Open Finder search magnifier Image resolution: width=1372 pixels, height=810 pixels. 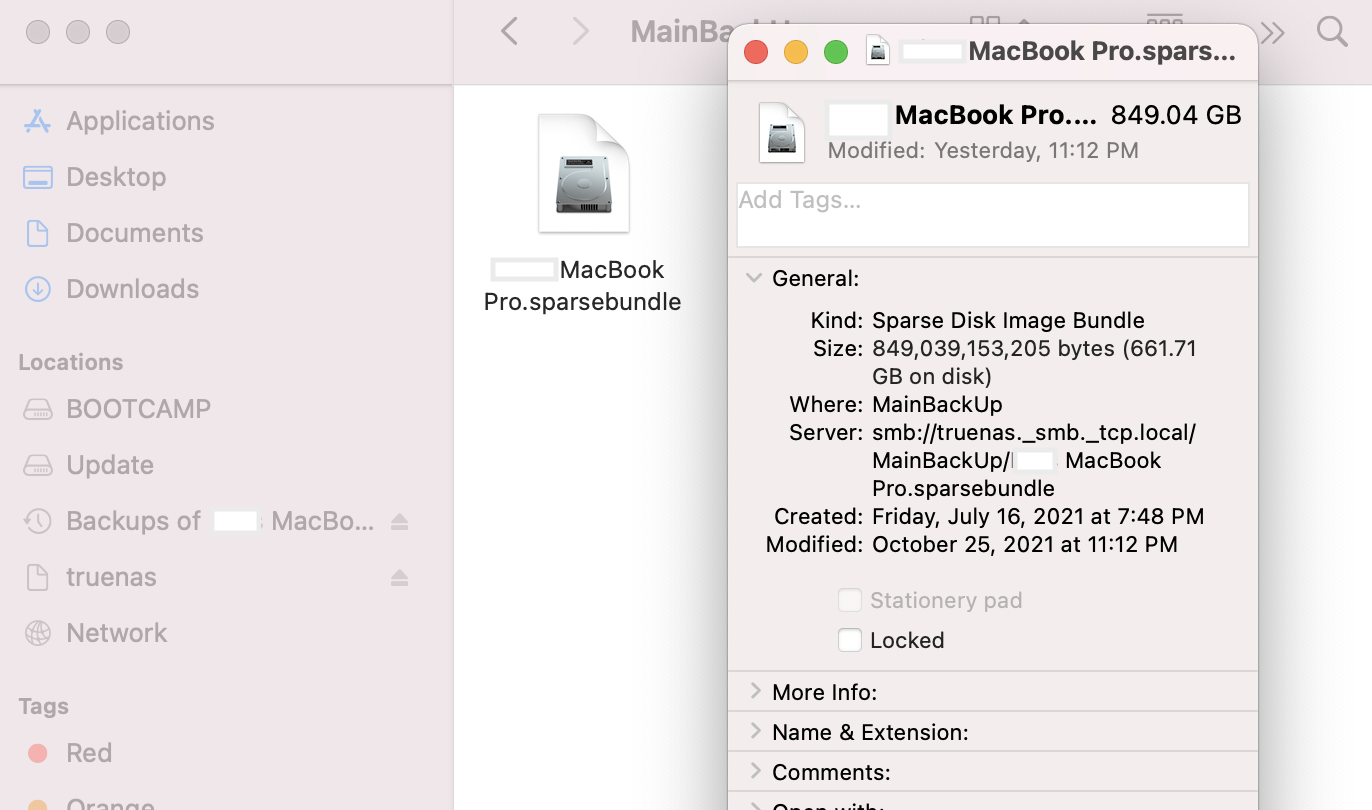1332,32
